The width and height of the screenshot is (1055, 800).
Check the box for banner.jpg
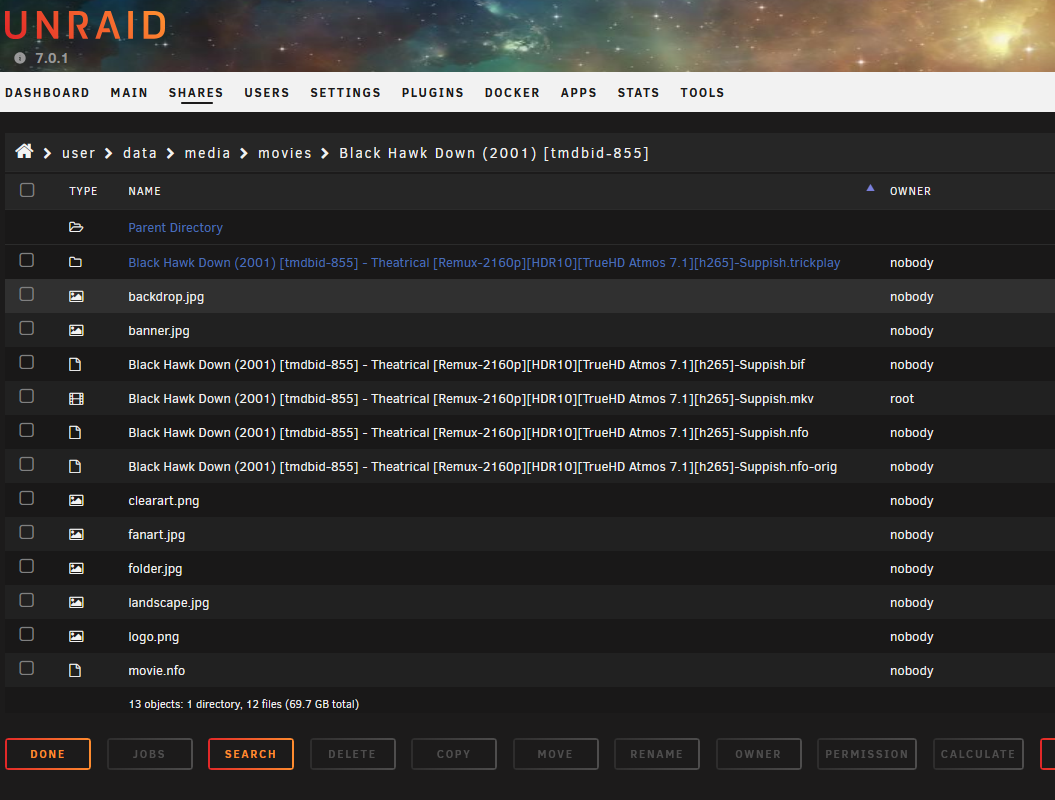27,329
